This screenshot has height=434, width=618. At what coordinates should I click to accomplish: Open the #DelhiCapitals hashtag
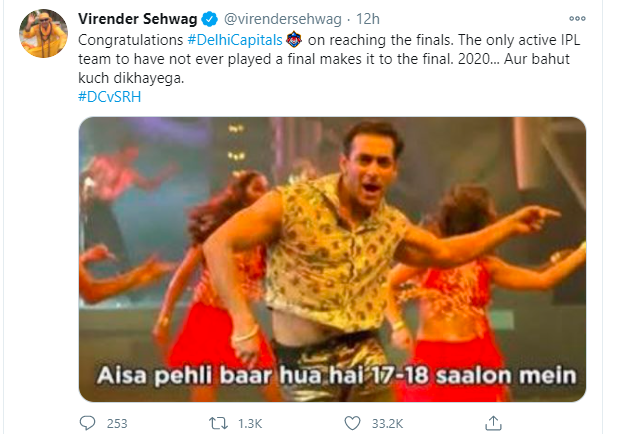point(235,40)
